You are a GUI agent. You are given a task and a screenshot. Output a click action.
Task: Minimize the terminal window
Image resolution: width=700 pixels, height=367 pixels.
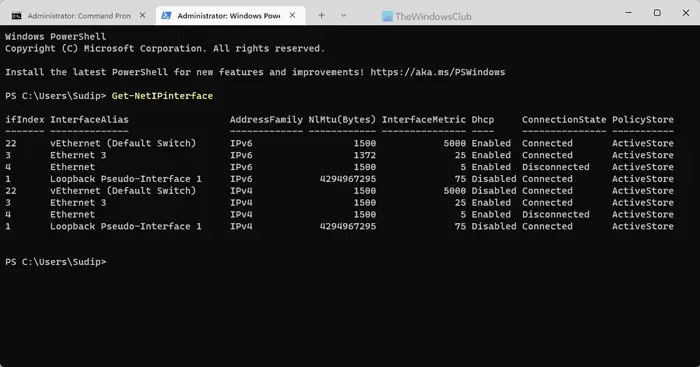click(x=629, y=13)
